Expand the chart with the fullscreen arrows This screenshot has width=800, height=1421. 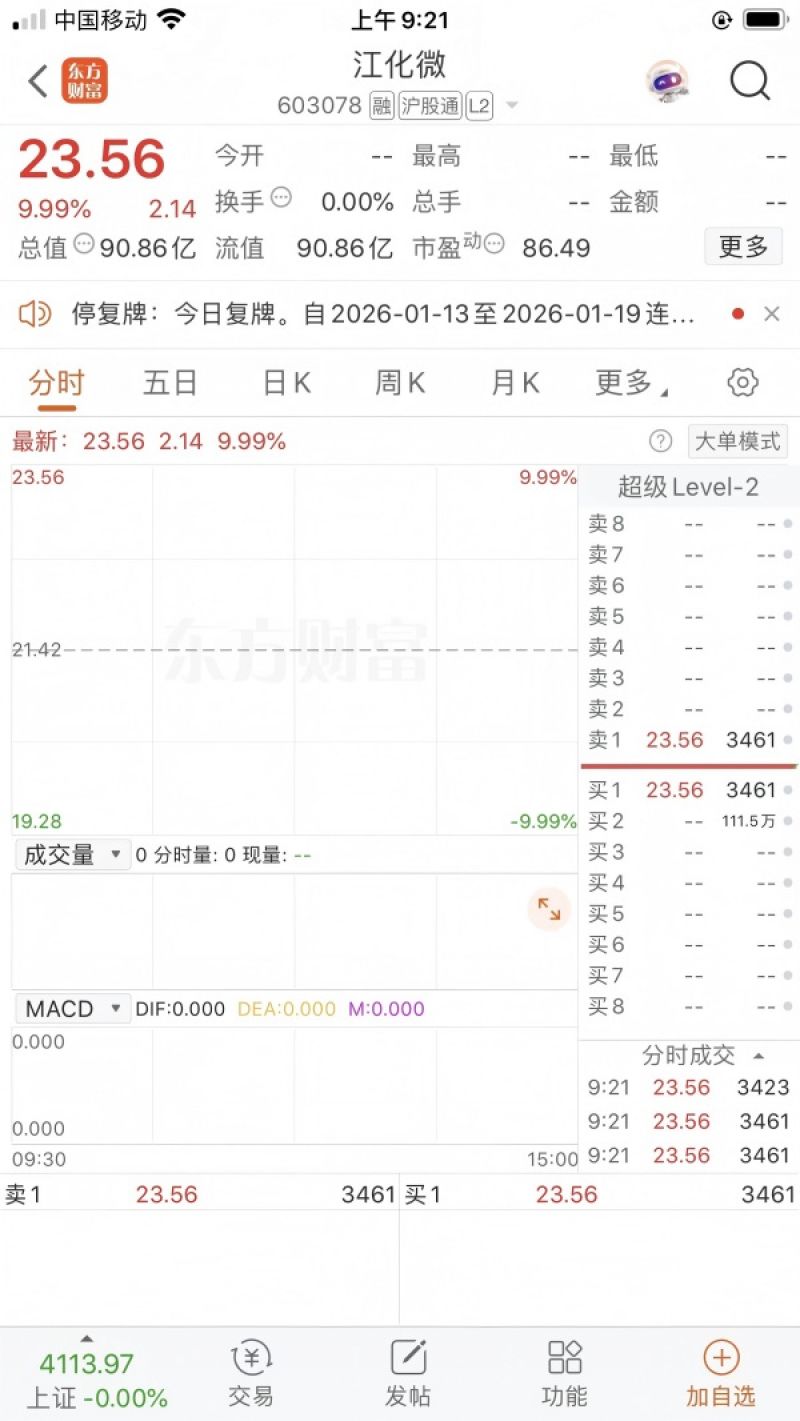(x=548, y=908)
